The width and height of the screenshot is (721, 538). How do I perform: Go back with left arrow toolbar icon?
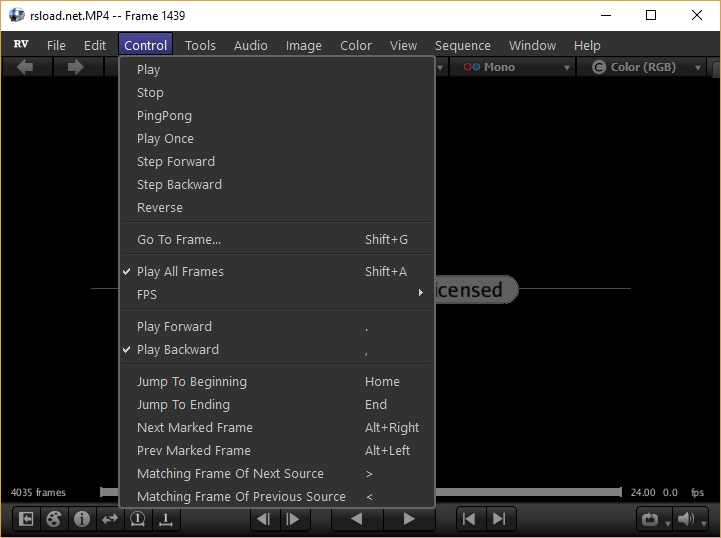[x=26, y=67]
